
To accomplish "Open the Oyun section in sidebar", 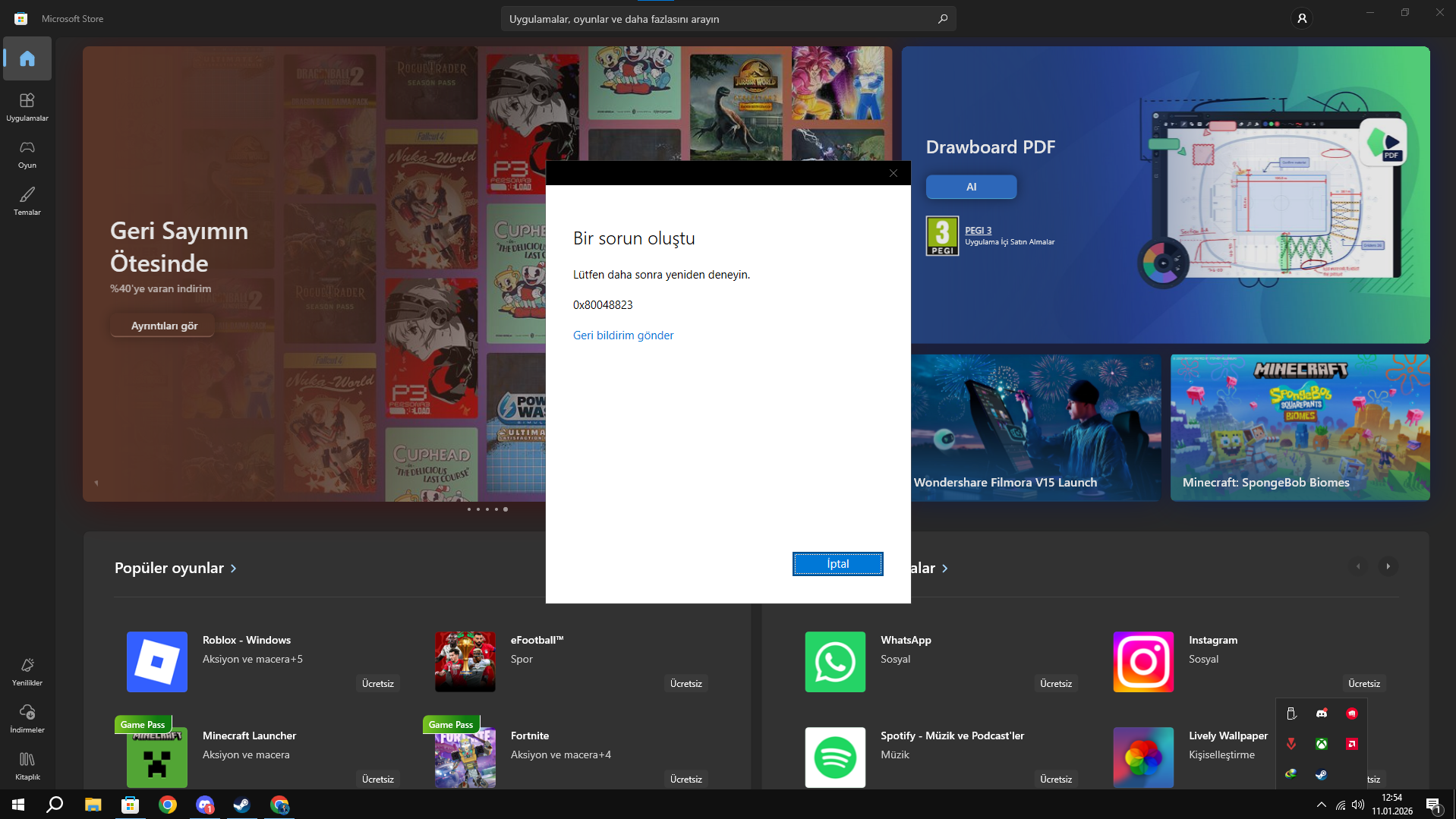I will (x=27, y=153).
